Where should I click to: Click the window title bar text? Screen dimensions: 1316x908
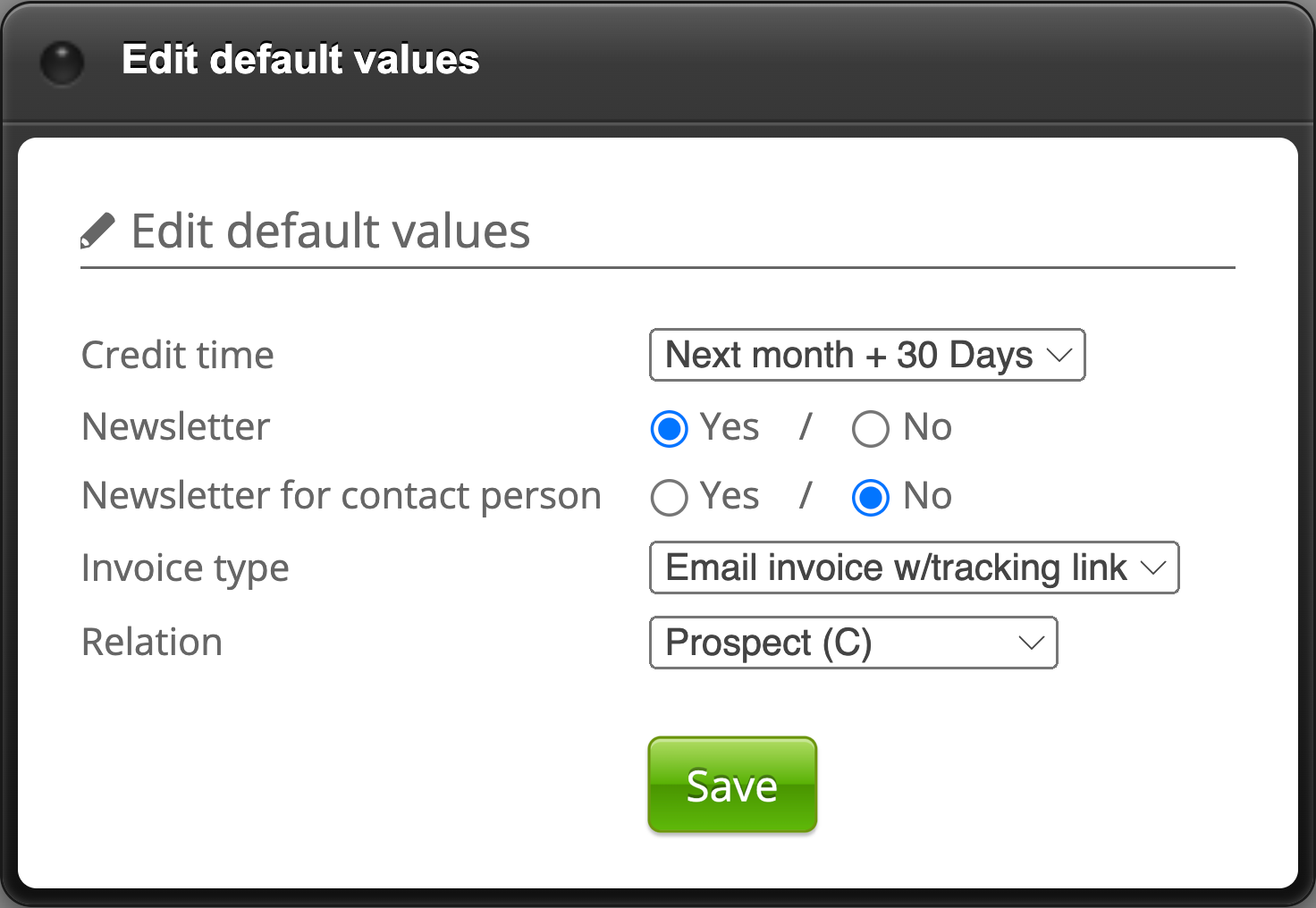point(300,60)
